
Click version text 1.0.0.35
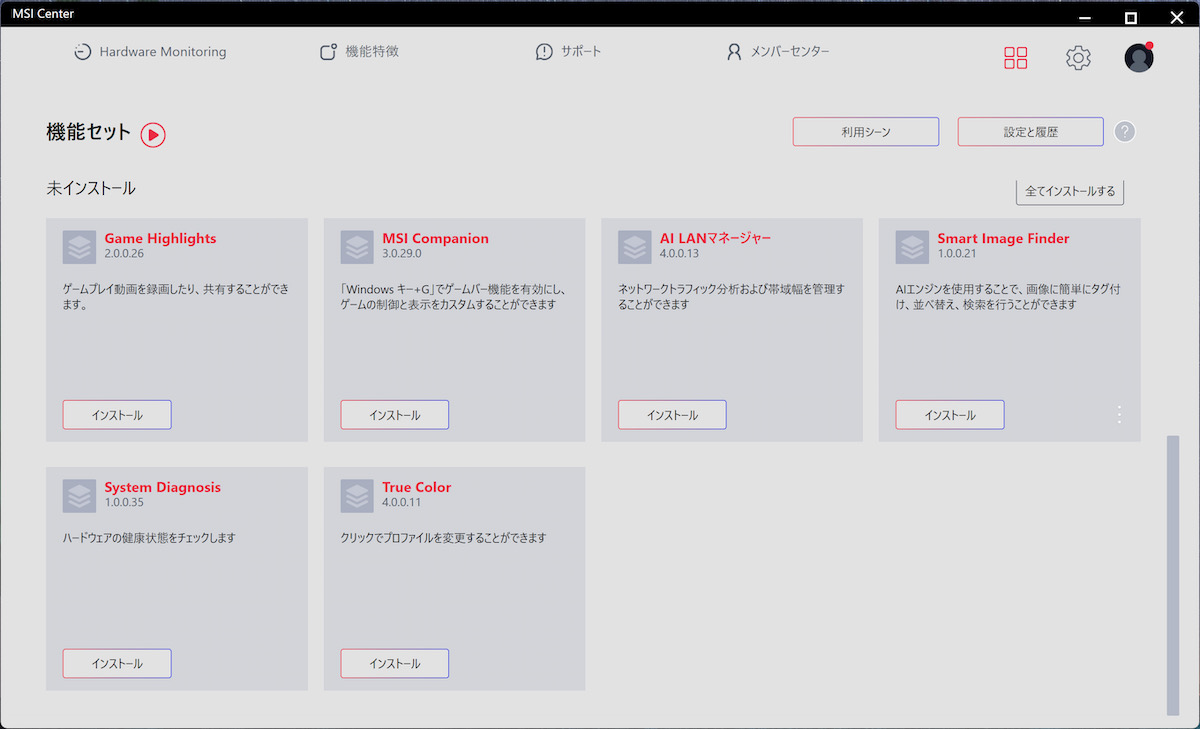pos(125,502)
